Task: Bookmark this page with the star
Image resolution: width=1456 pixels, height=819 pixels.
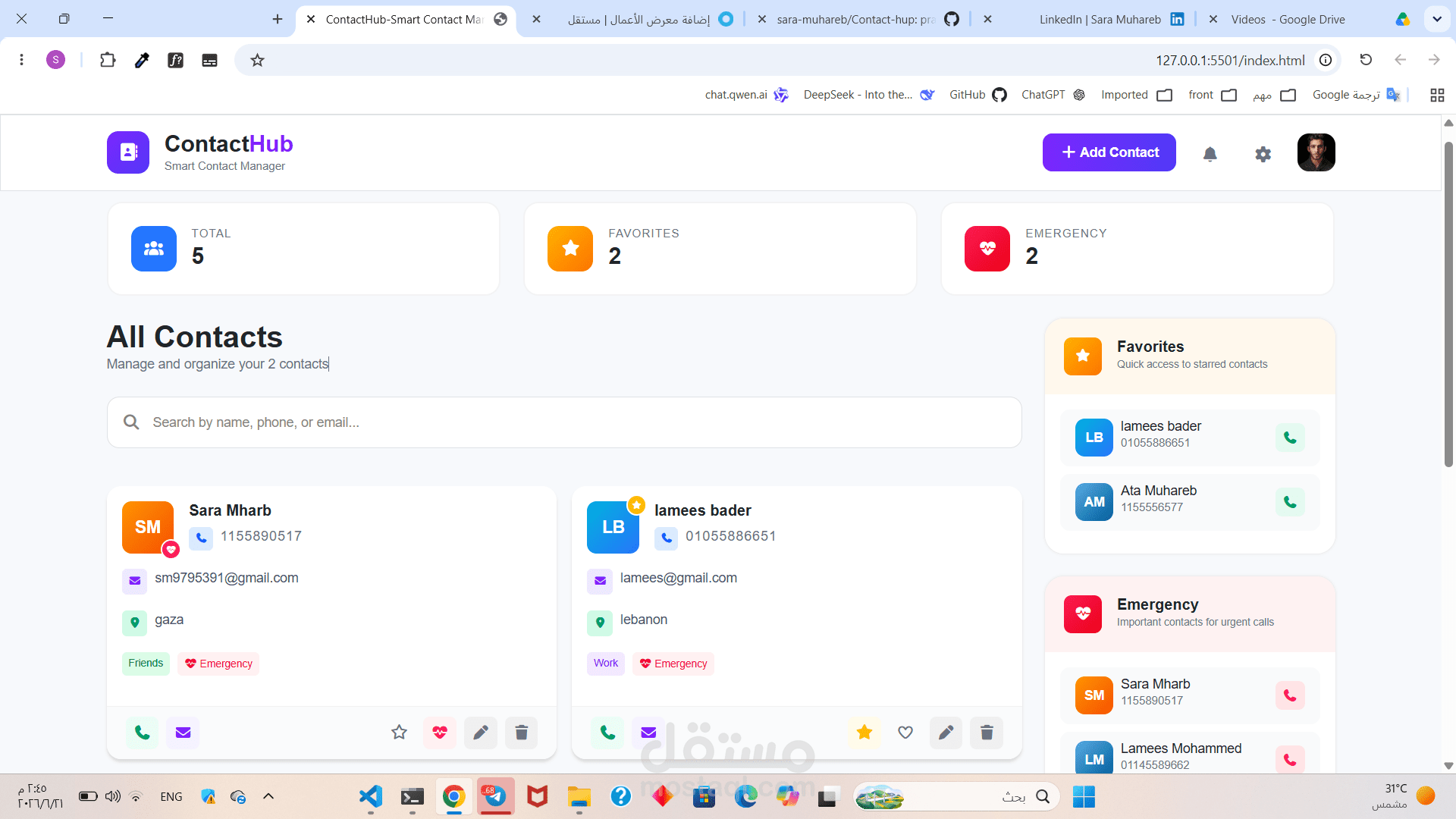Action: [258, 60]
